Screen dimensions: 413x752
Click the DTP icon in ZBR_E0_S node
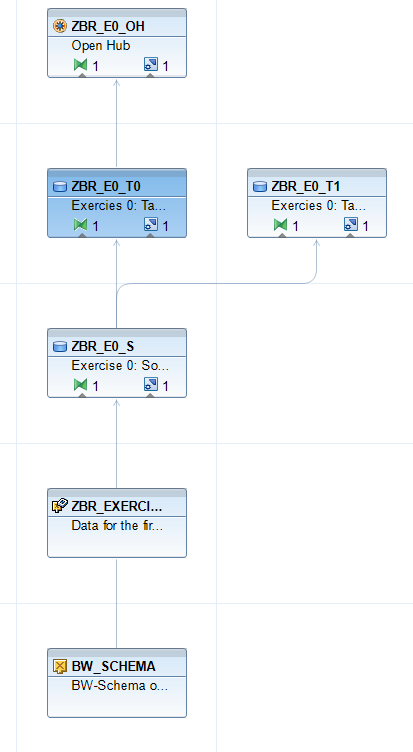(151, 385)
